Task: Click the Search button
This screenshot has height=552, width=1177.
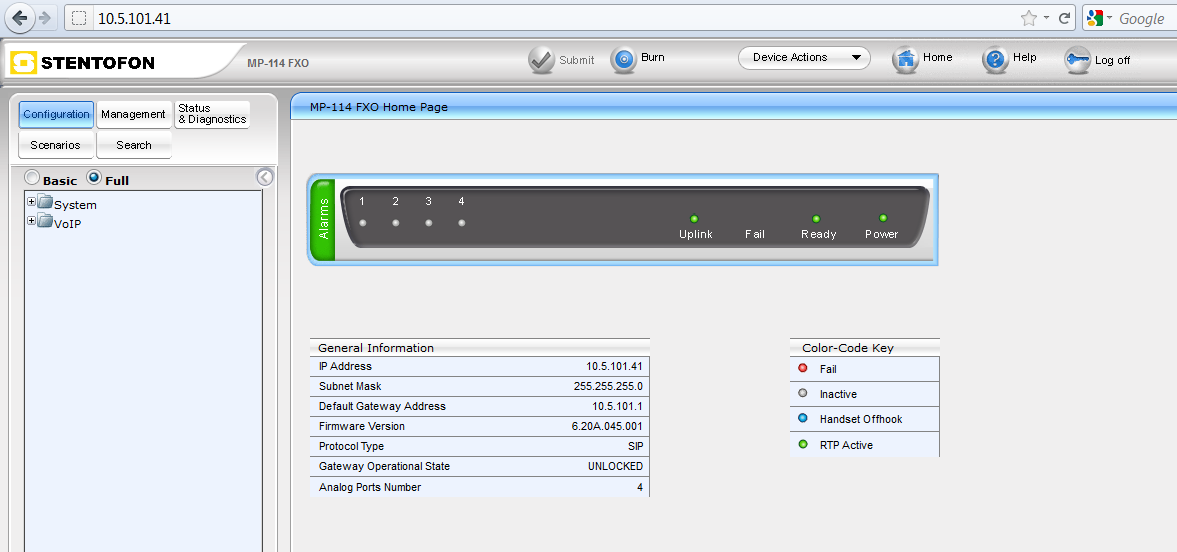Action: (134, 145)
